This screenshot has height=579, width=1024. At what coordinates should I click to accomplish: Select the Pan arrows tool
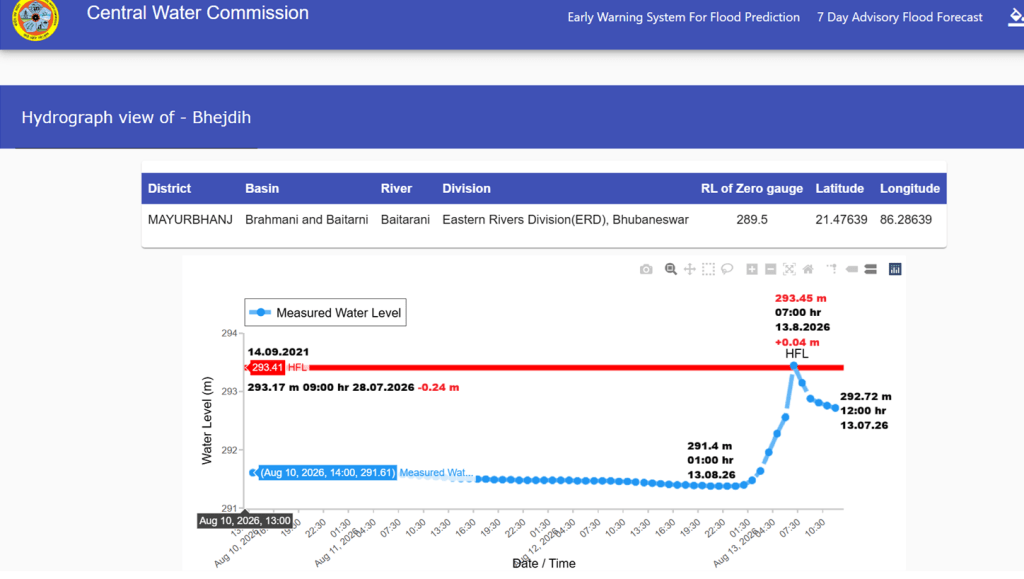(x=690, y=269)
